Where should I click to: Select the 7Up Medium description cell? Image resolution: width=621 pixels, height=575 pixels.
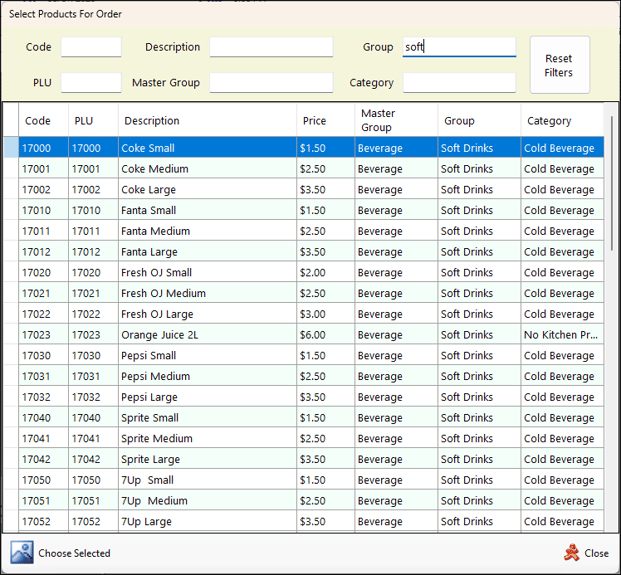coord(207,500)
